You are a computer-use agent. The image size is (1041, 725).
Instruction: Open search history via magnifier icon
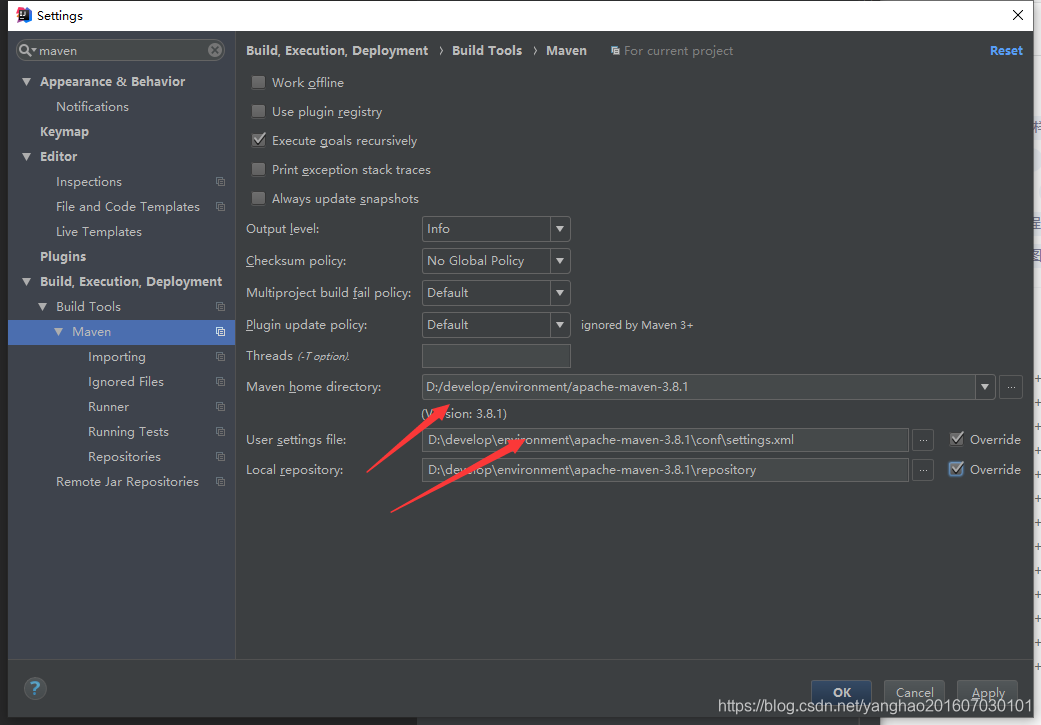click(27, 50)
